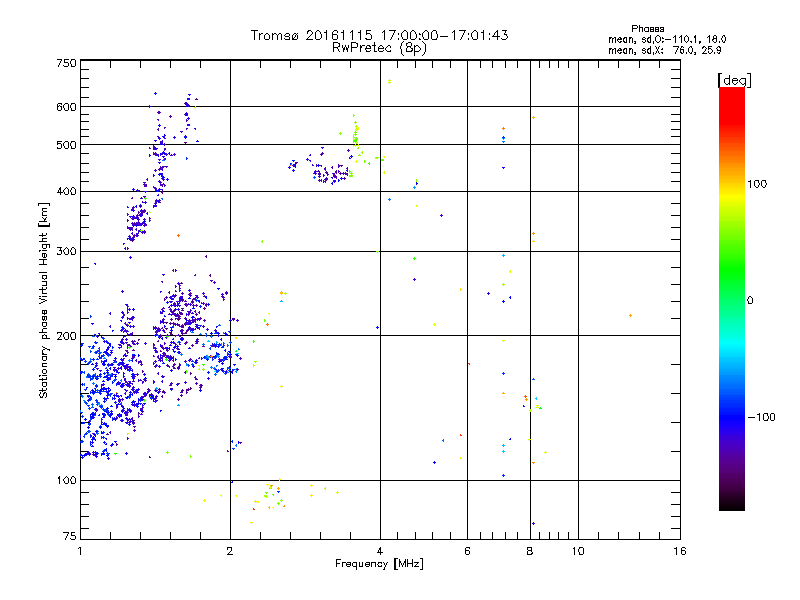The width and height of the screenshot is (800, 600).
Task: Click the plot title 'Tromsø 20161115 17:00:00-17:01:43'
Action: pyautogui.click(x=379, y=35)
